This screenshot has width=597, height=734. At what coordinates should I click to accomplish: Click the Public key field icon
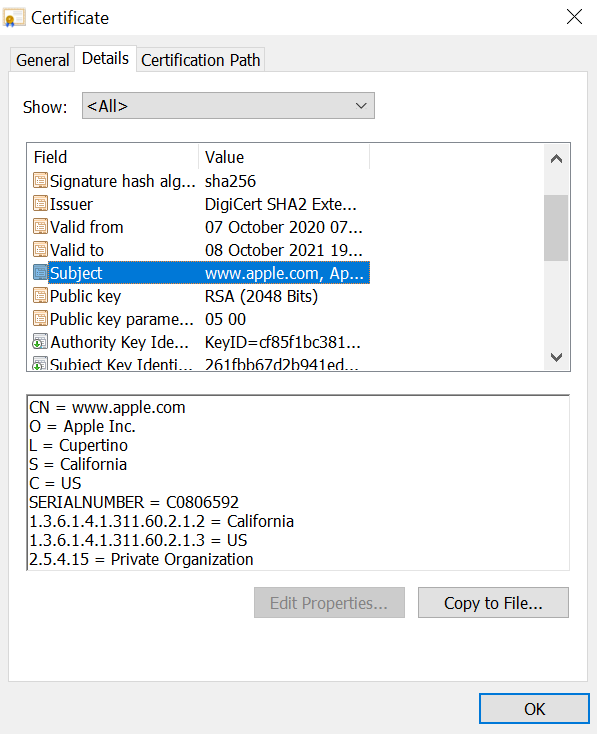(x=40, y=295)
